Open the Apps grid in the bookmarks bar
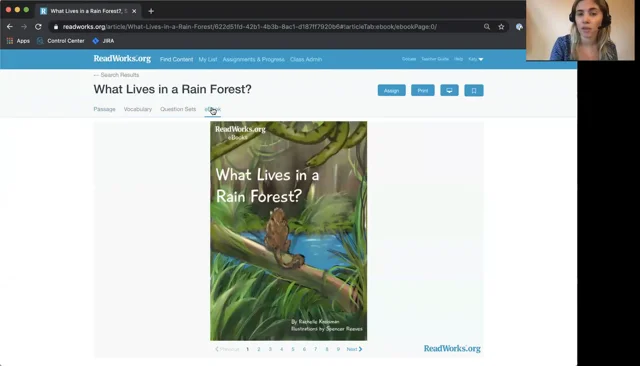640x366 pixels. 18,41
